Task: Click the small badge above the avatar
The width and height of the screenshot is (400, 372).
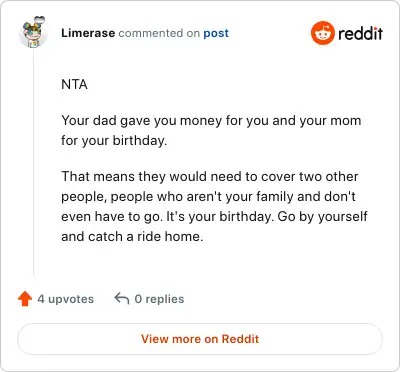Action: click(x=40, y=20)
